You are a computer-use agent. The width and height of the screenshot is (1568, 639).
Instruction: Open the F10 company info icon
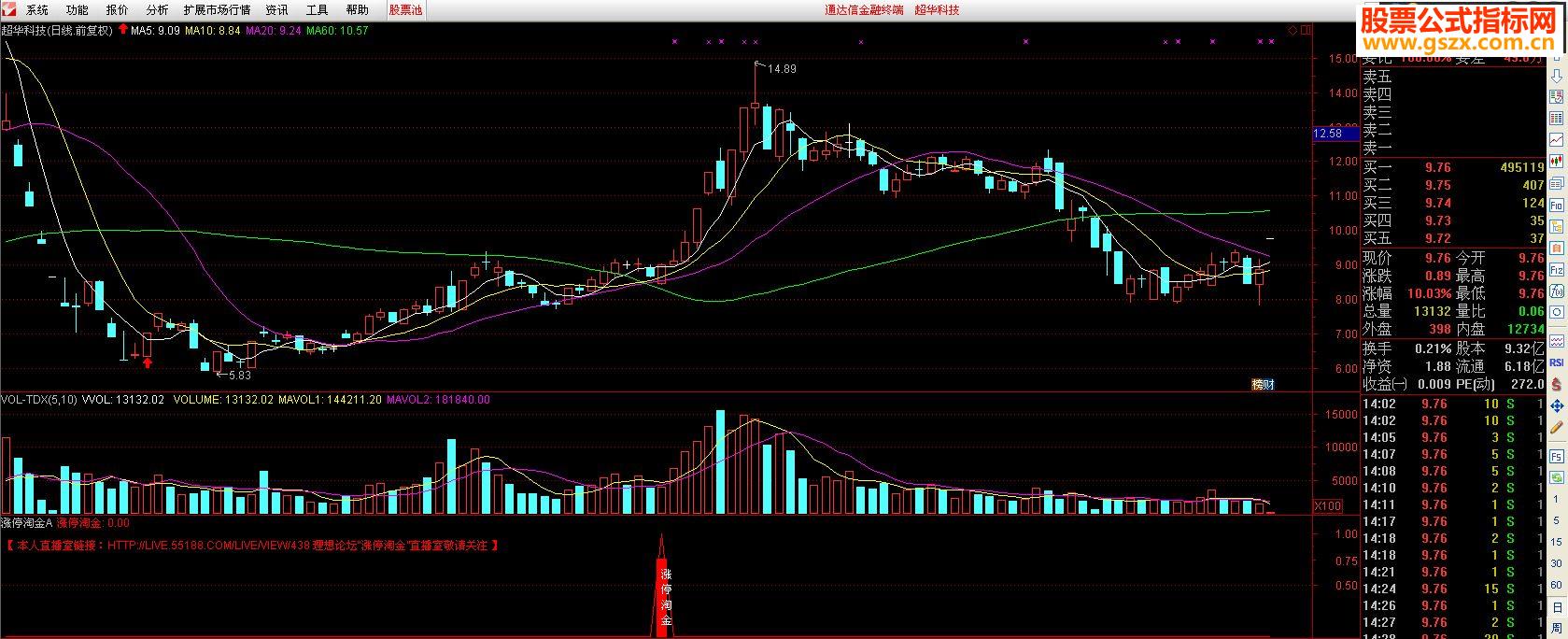tap(1557, 205)
